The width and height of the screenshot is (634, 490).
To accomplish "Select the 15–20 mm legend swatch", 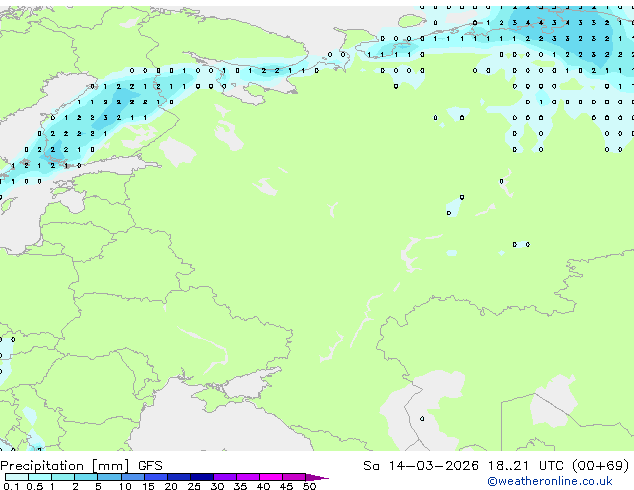I will [x=156, y=477].
